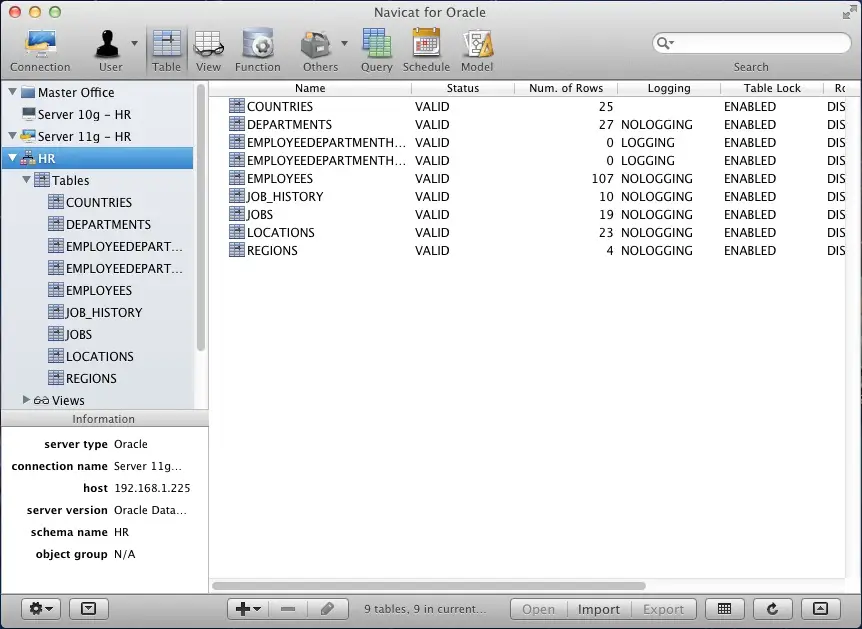Click the search magnifier dropdown

(665, 43)
